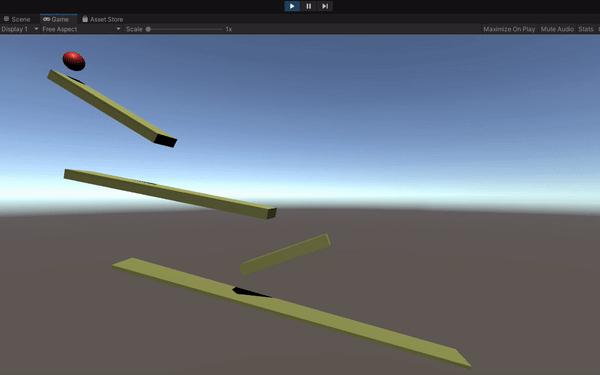Image resolution: width=600 pixels, height=375 pixels.
Task: Click the Play button
Action: 292,6
